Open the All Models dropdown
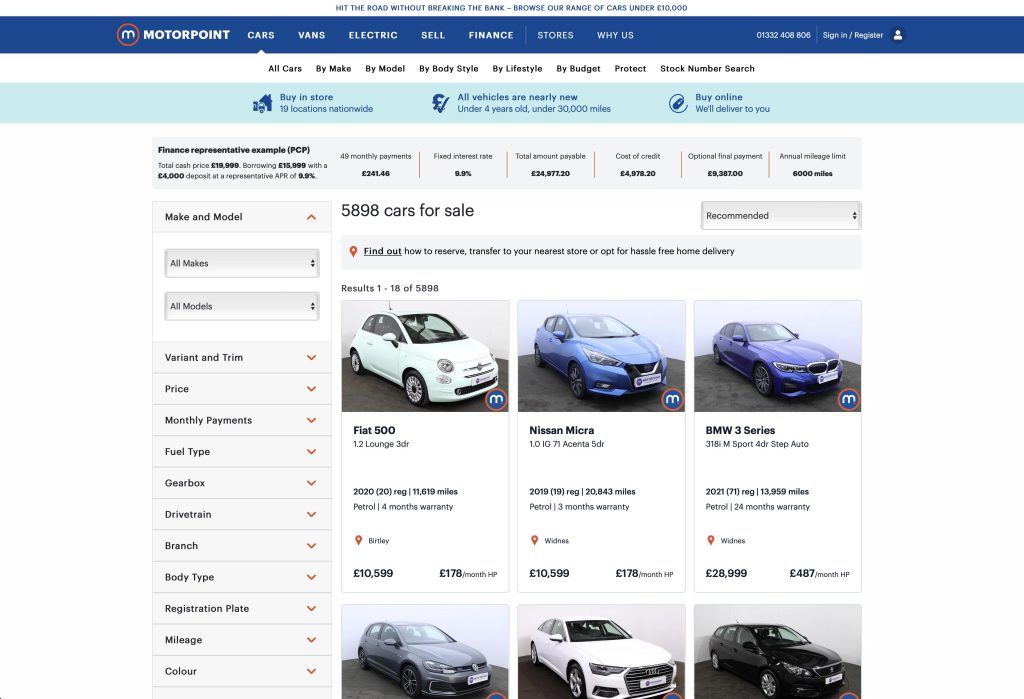Viewport: 1024px width, 699px height. (241, 305)
